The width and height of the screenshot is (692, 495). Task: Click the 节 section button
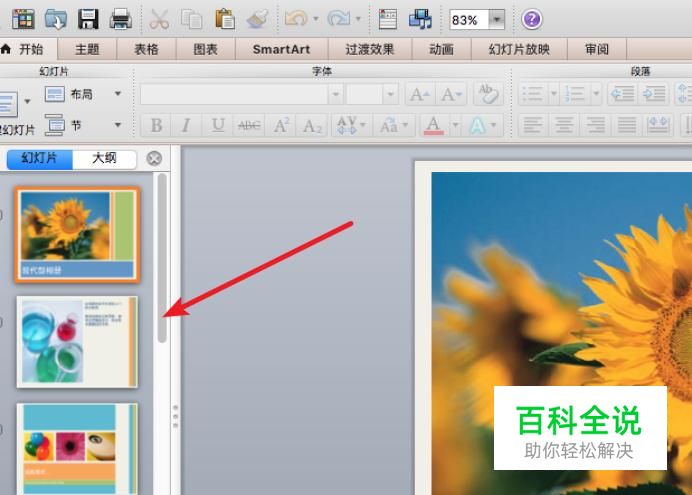pos(63,125)
